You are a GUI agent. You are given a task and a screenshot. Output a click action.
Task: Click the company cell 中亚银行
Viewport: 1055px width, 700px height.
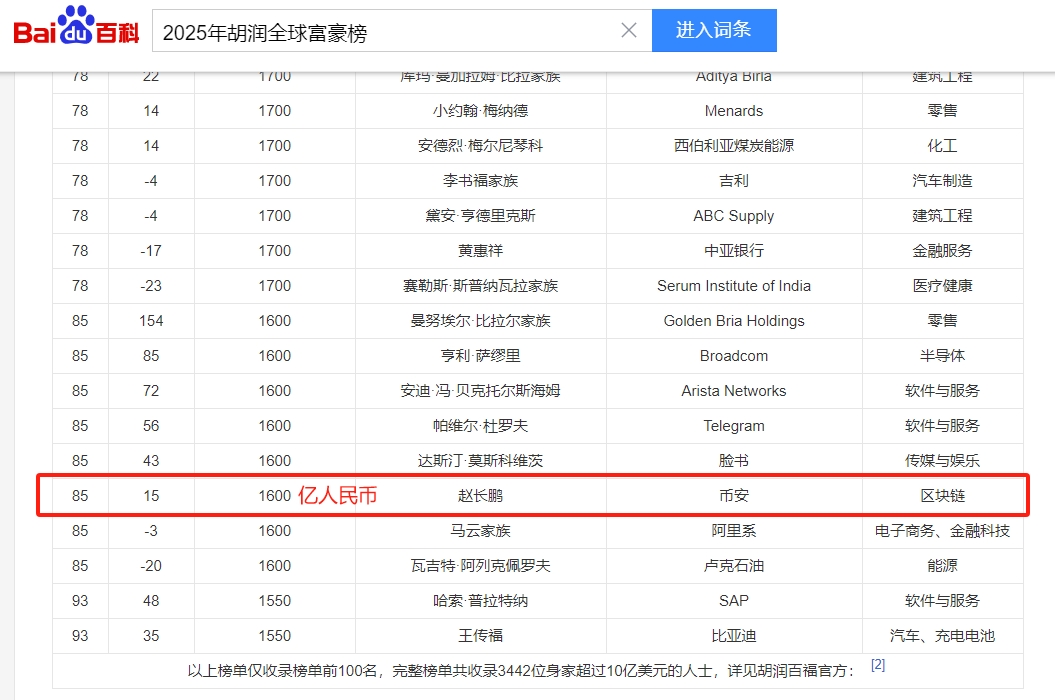click(733, 251)
